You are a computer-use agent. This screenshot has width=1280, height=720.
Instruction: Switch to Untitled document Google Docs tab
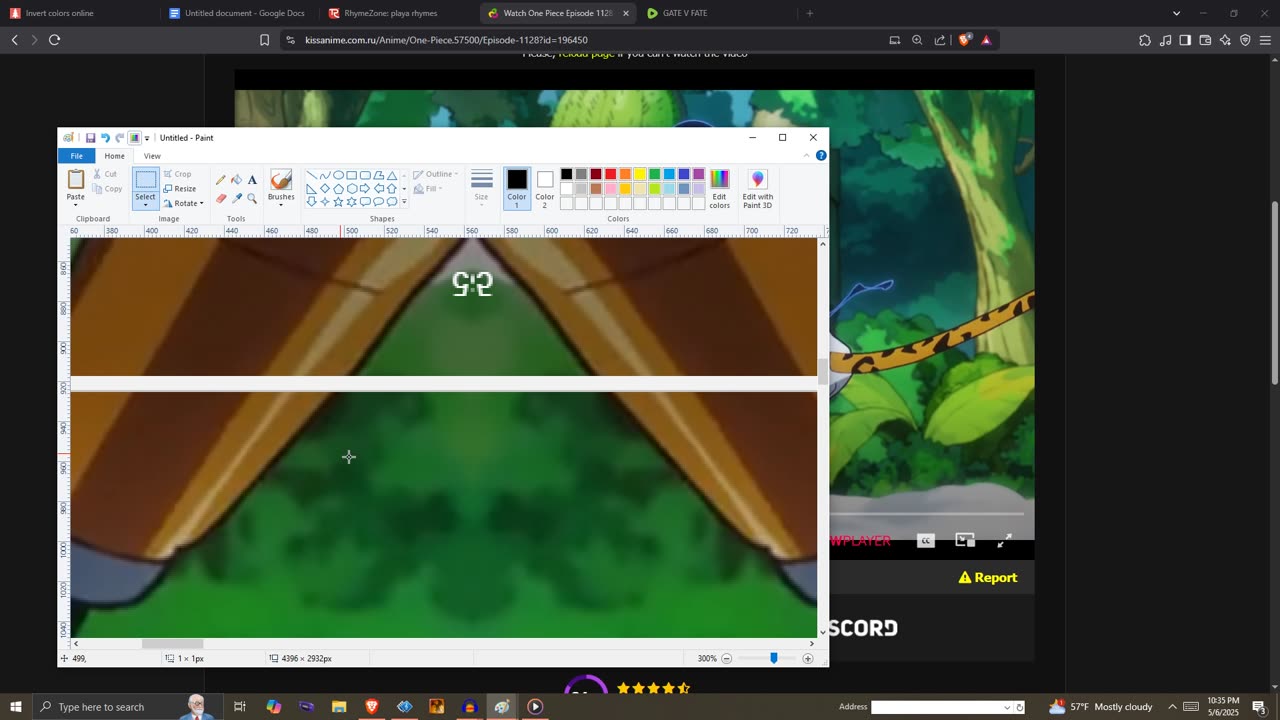[240, 13]
